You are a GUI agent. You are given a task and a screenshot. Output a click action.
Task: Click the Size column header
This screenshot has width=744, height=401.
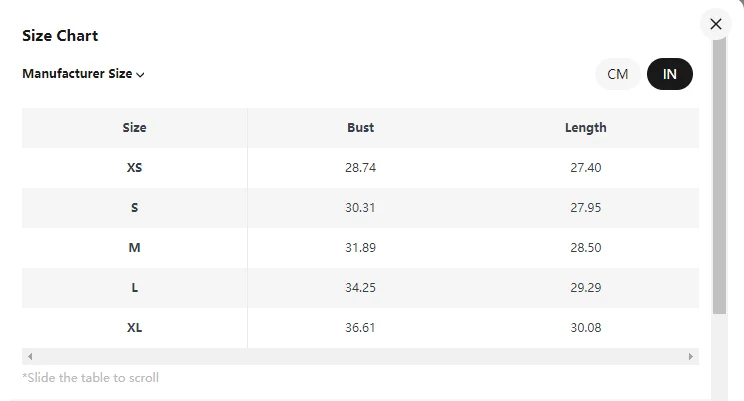134,128
